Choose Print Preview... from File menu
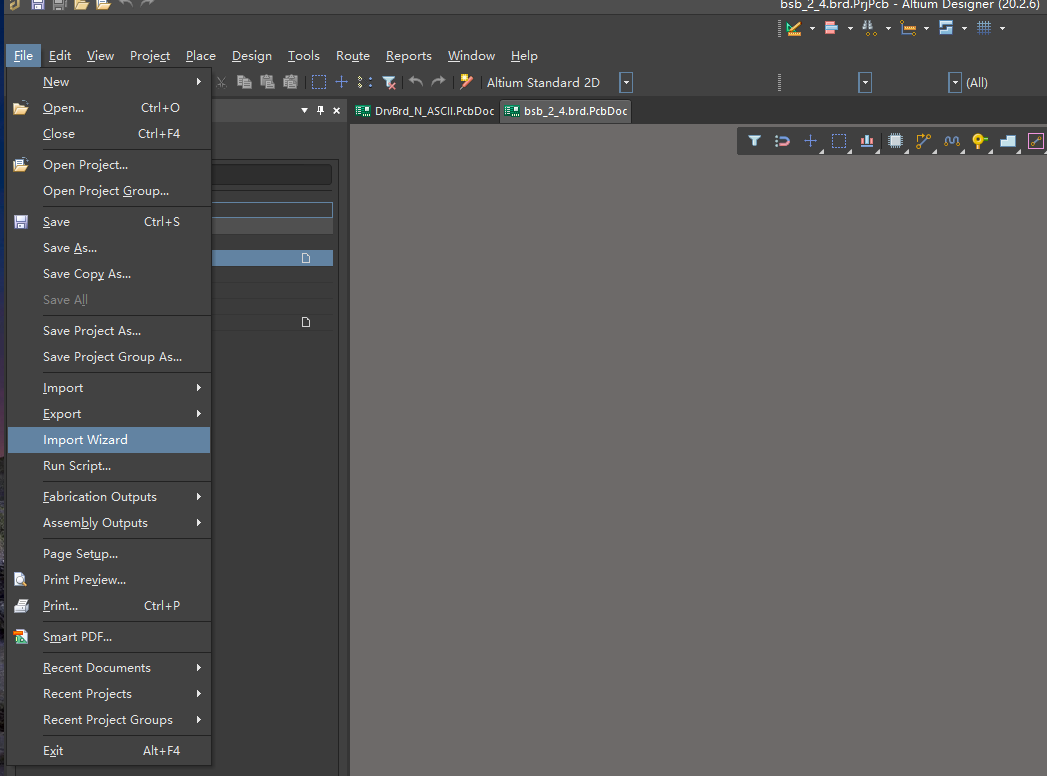Screen dimensions: 1047x776 point(109,580)
